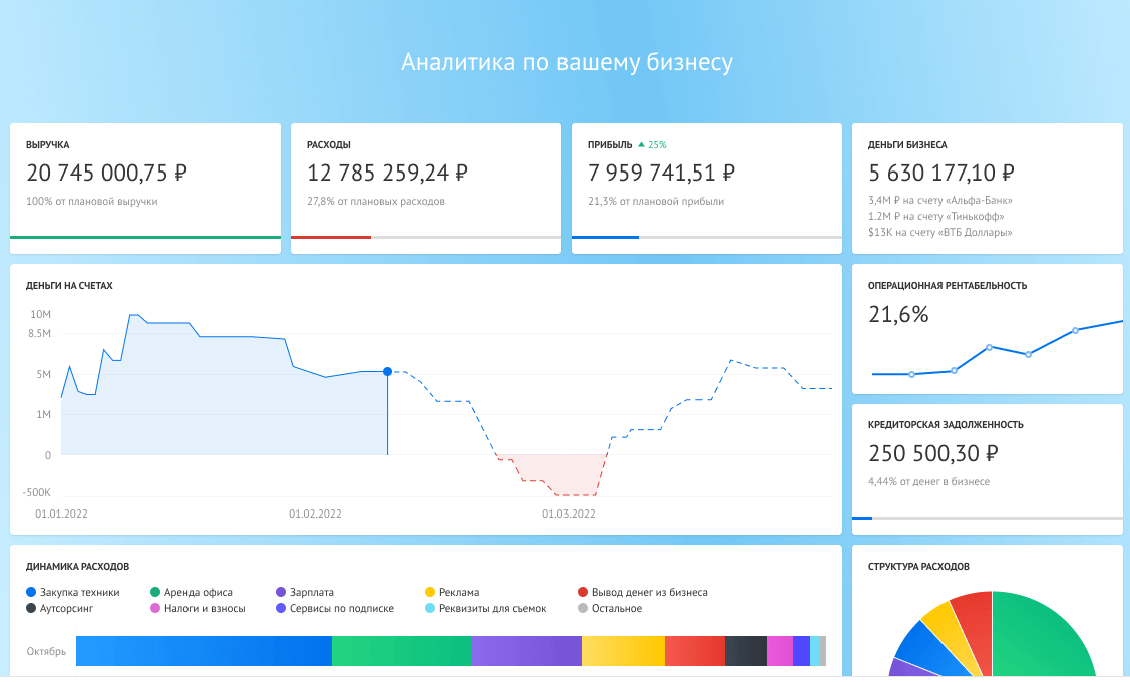
Task: Toggle Сервисы по подписке legend item
Action: pyautogui.click(x=335, y=608)
